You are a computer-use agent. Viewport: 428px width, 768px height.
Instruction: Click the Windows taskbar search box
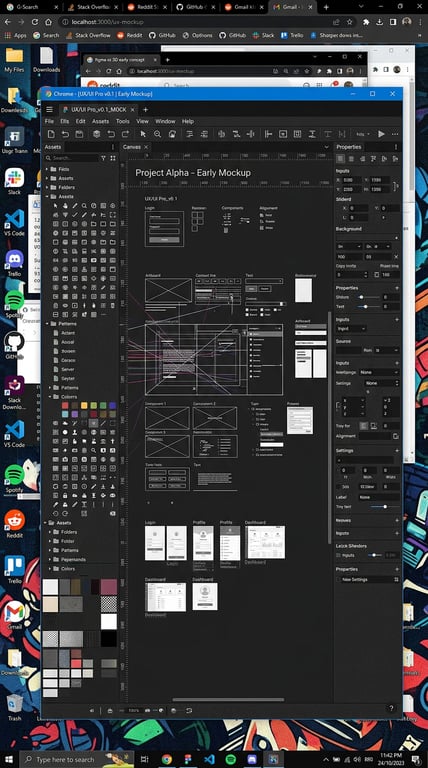[x=77, y=759]
